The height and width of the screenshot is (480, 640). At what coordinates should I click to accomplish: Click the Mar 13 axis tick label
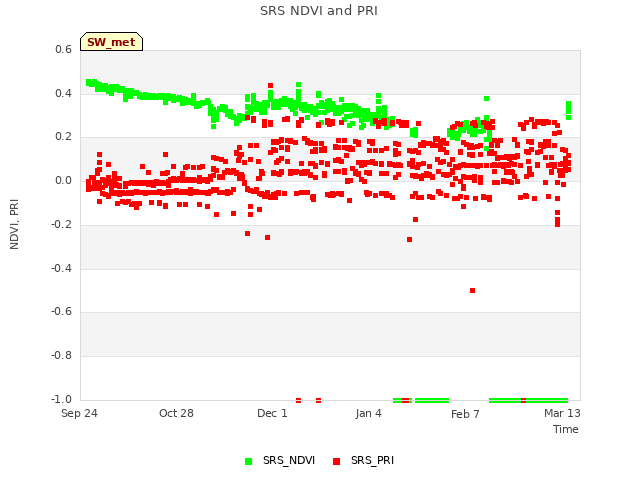(x=562, y=413)
